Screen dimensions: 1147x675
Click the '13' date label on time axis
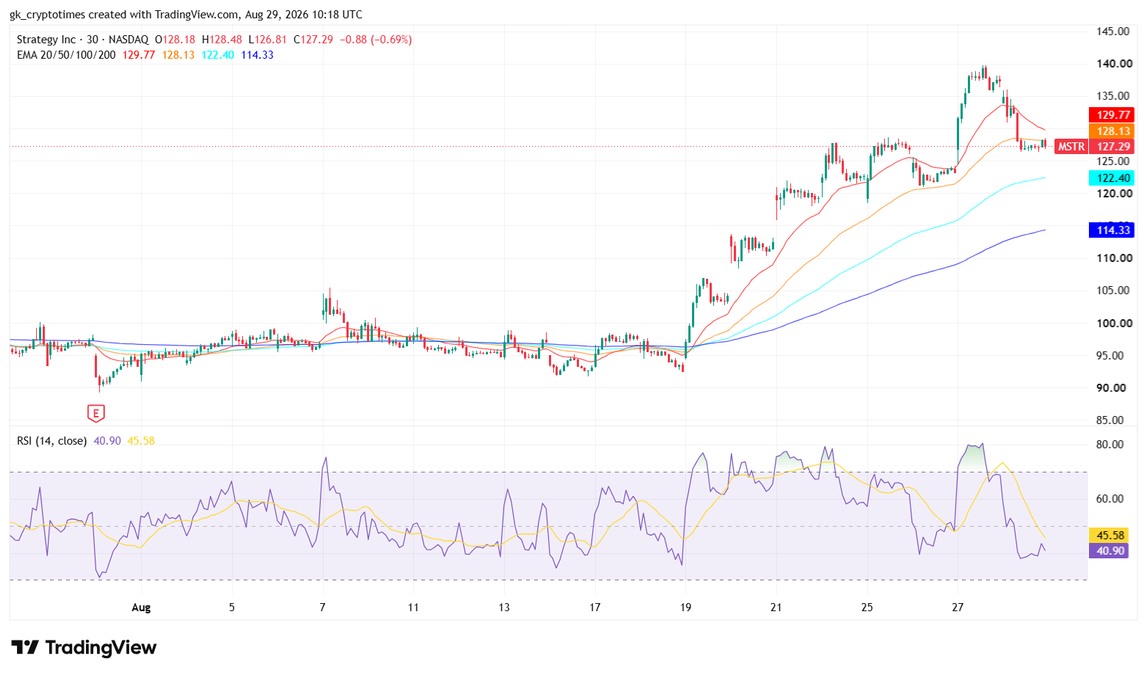[x=504, y=607]
